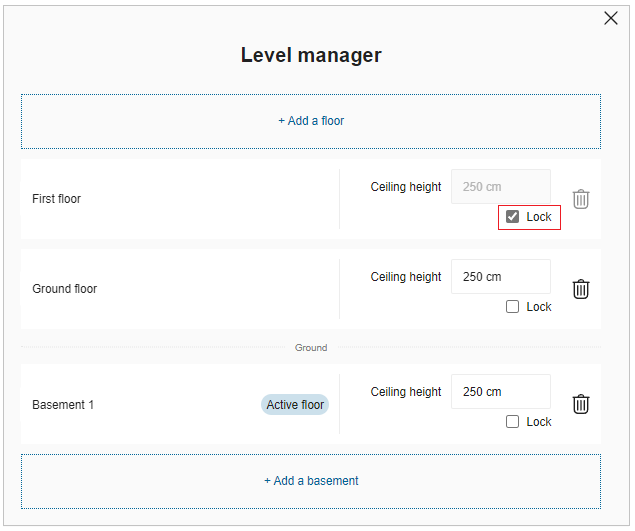Uncheck the Lock checkbox for First floor
The height and width of the screenshot is (531, 635).
coord(513,217)
